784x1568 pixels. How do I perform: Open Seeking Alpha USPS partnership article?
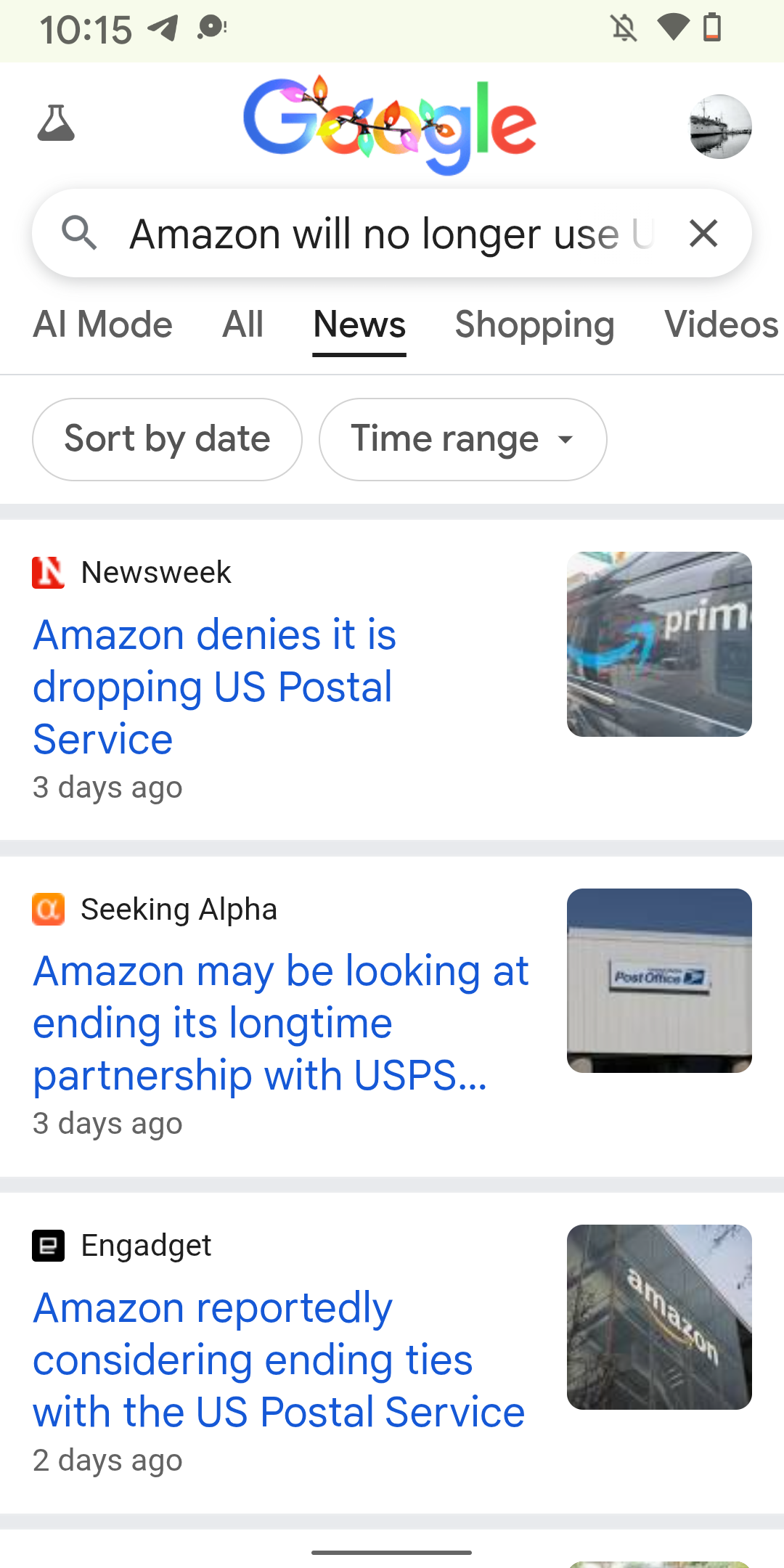[280, 1022]
